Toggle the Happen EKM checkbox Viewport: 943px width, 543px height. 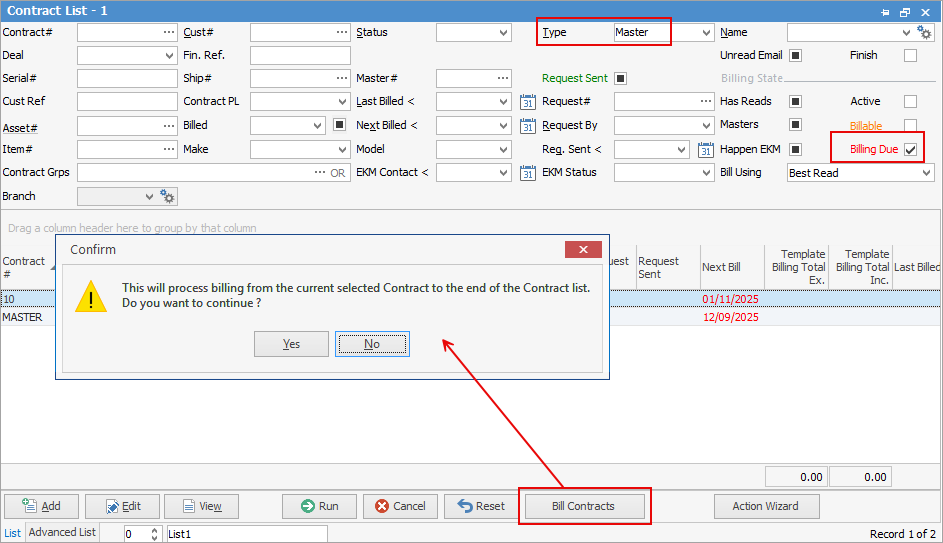coord(795,149)
